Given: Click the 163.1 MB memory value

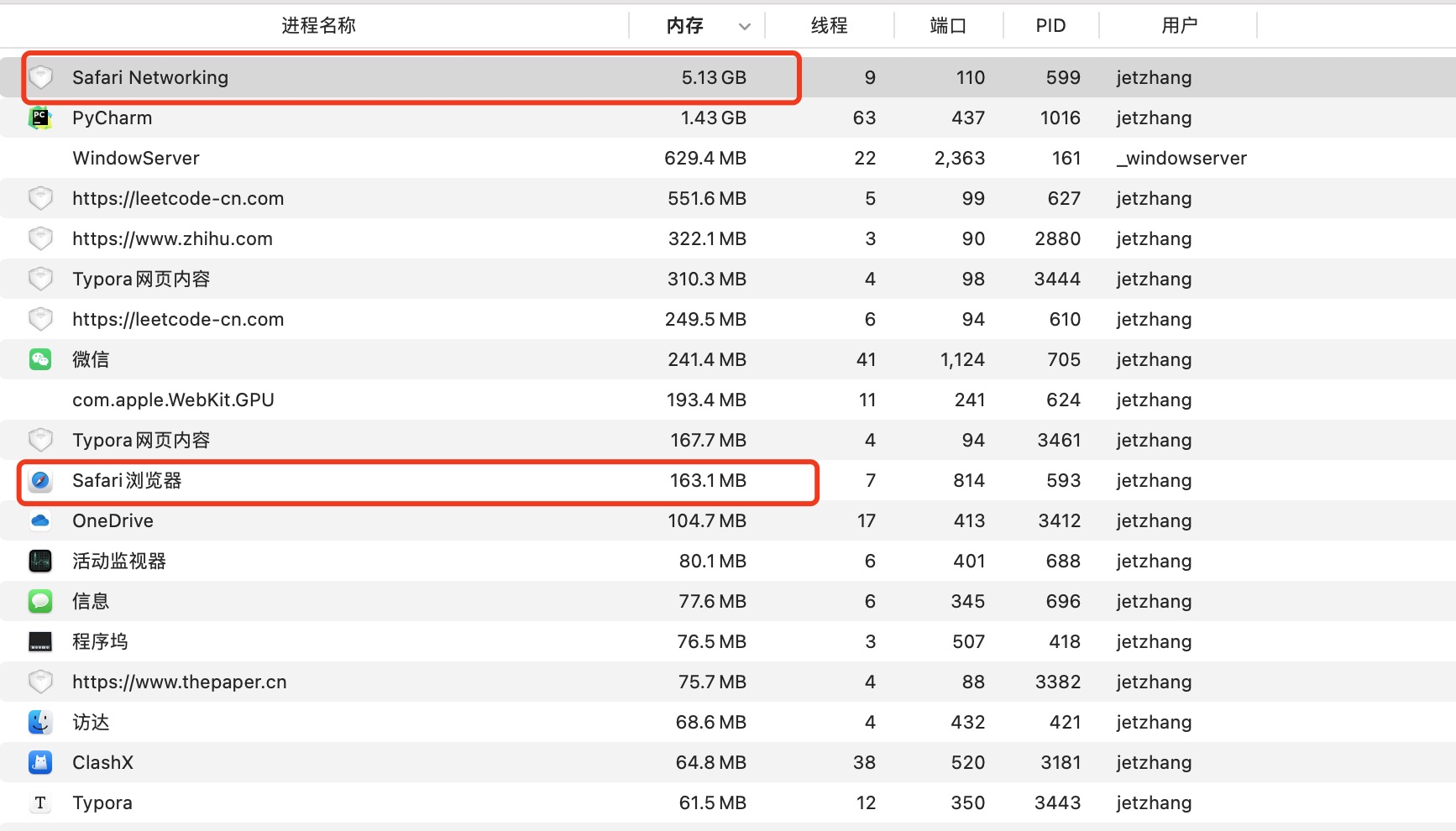Looking at the screenshot, I should pyautogui.click(x=708, y=480).
